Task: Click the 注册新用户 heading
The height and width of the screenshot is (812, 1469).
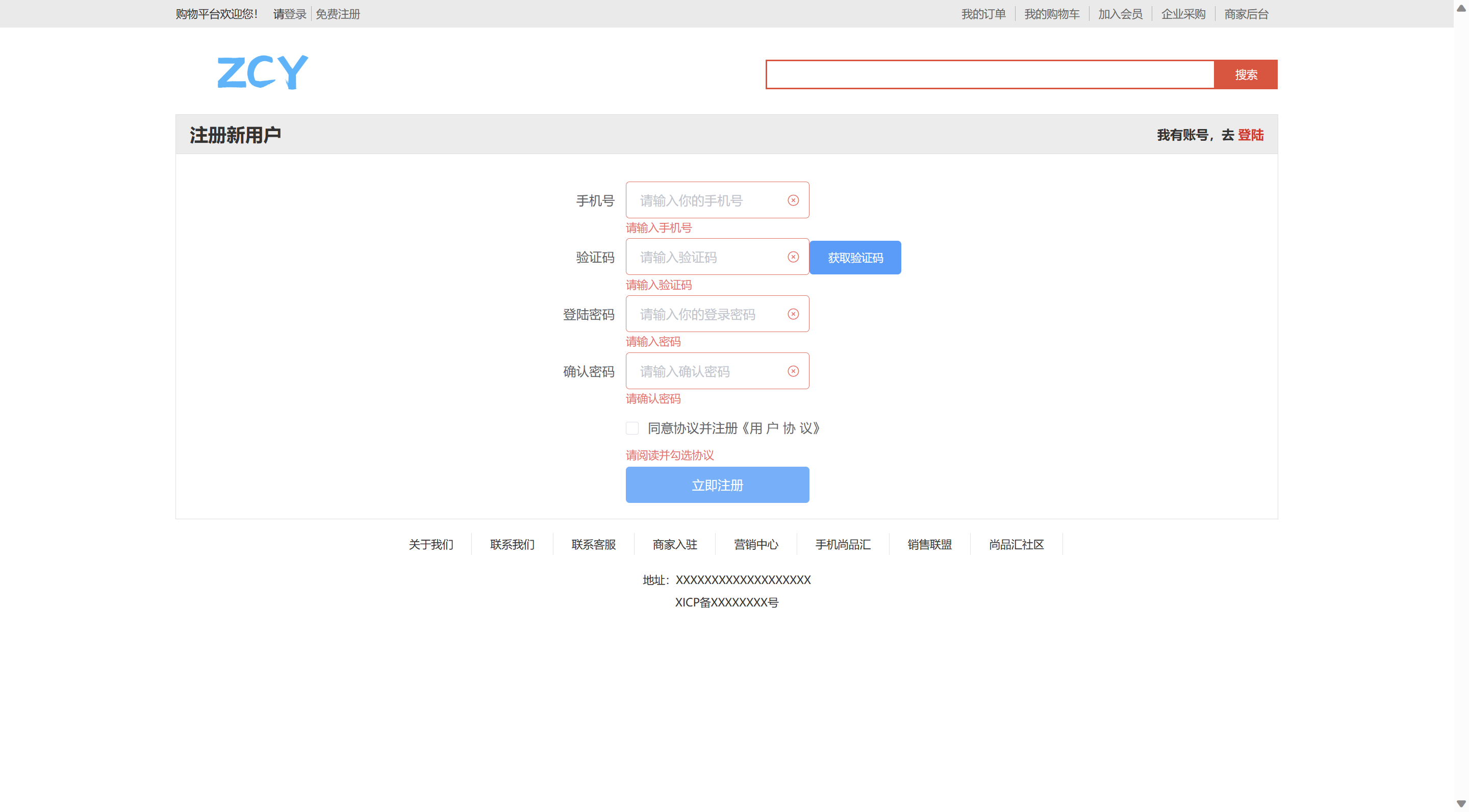Action: [235, 135]
